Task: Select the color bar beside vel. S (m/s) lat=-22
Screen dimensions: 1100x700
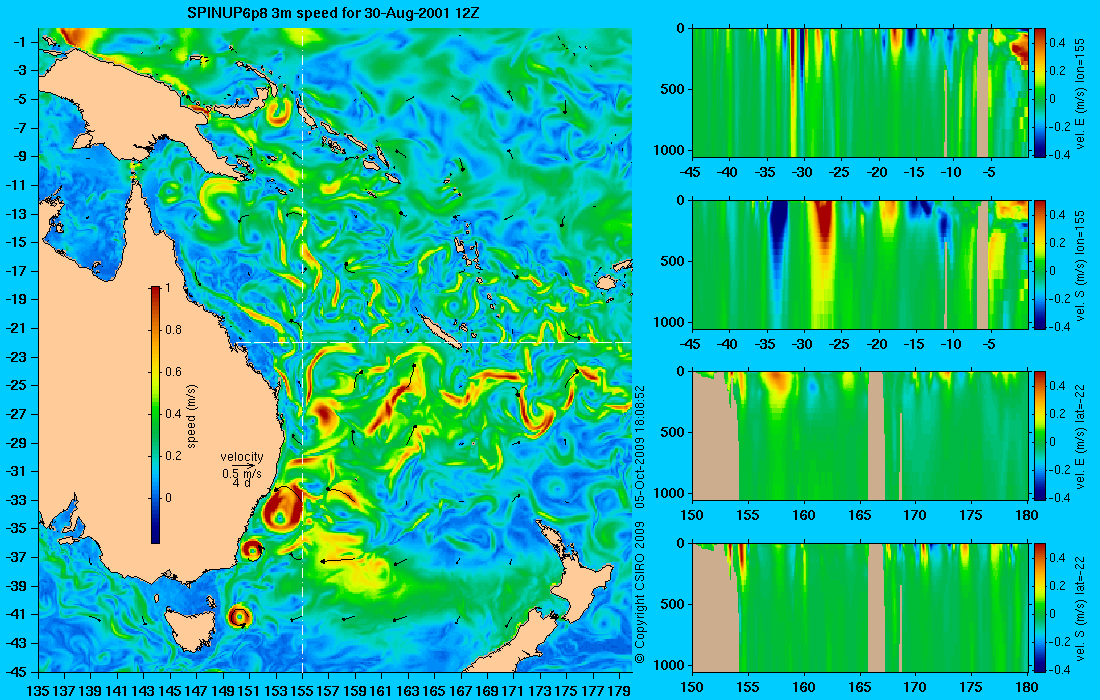Action: coord(1040,607)
